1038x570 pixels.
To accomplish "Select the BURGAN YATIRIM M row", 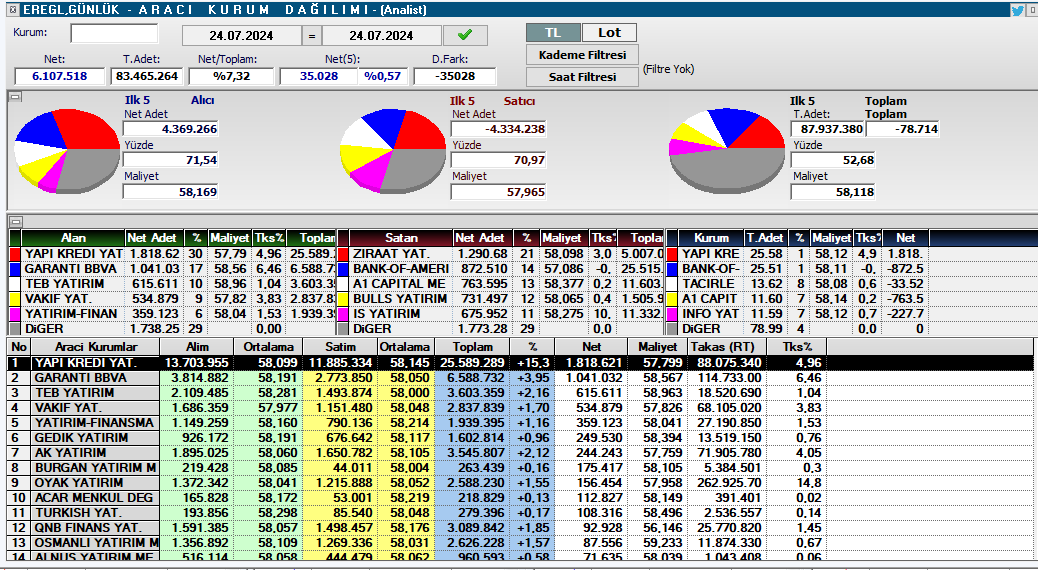I will pos(520,467).
